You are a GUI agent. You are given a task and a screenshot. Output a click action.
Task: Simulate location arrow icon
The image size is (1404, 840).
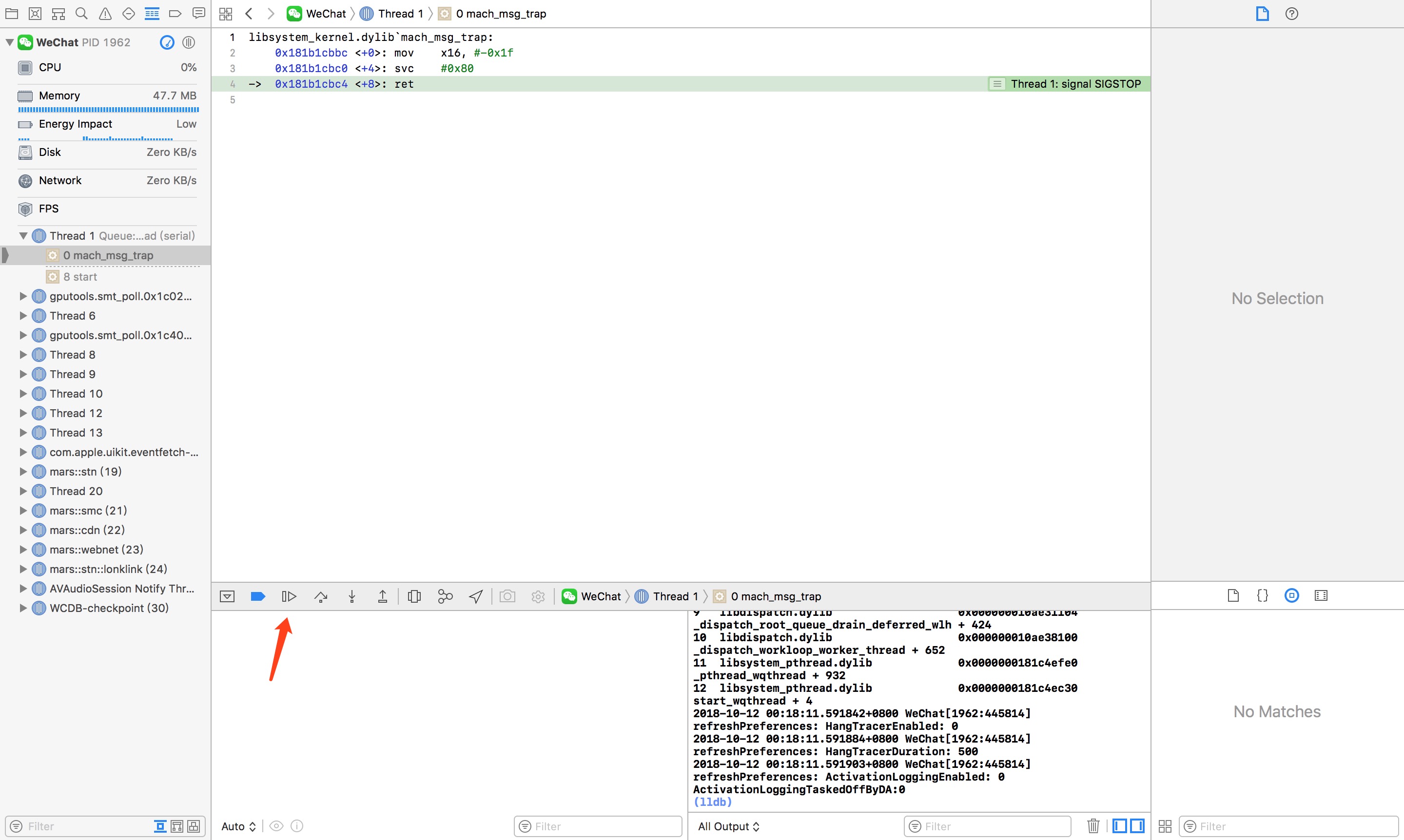(x=476, y=596)
